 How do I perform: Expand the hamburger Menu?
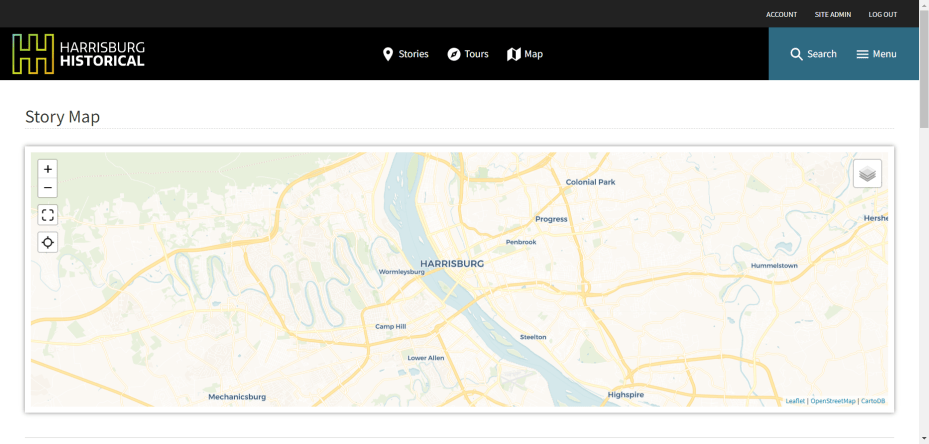[876, 54]
